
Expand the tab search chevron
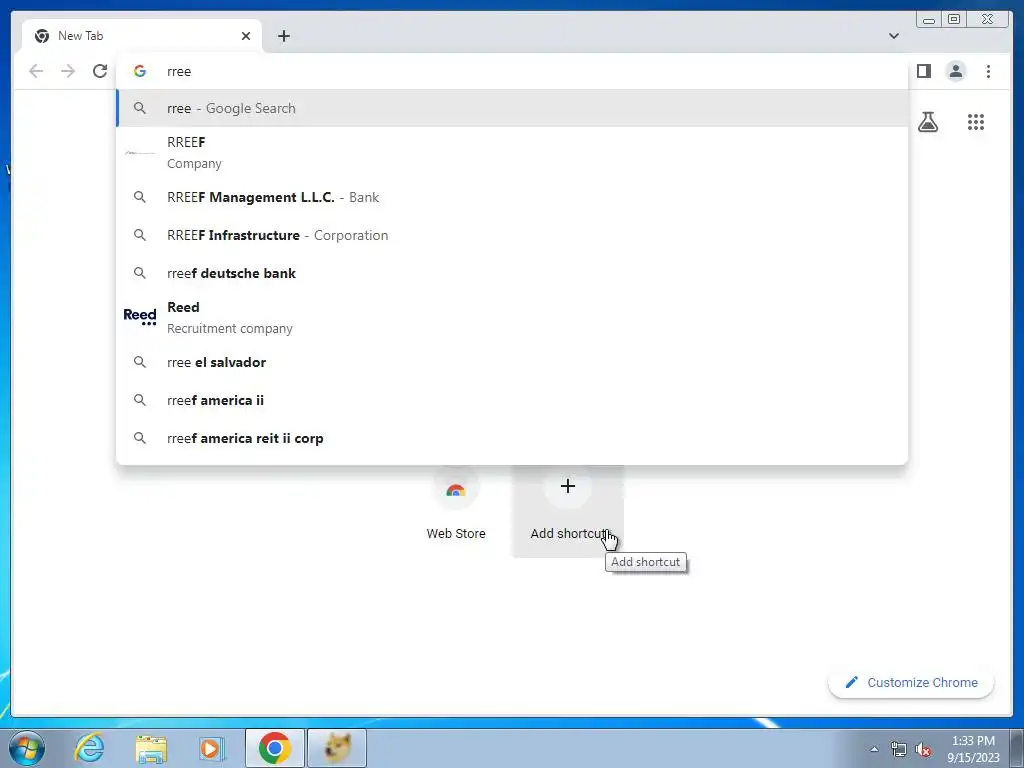tap(893, 36)
